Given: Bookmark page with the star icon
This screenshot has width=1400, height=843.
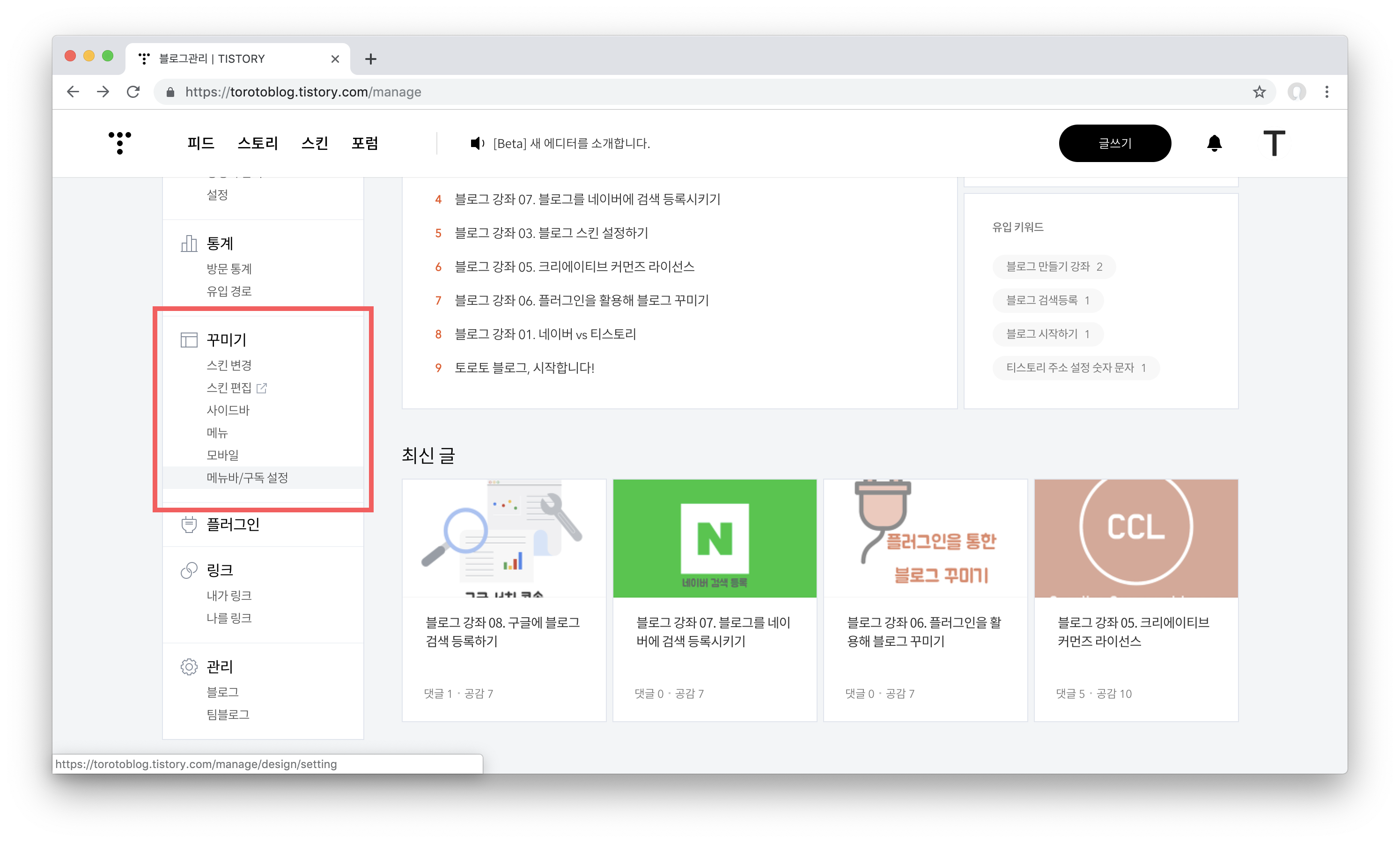Looking at the screenshot, I should point(1259,92).
